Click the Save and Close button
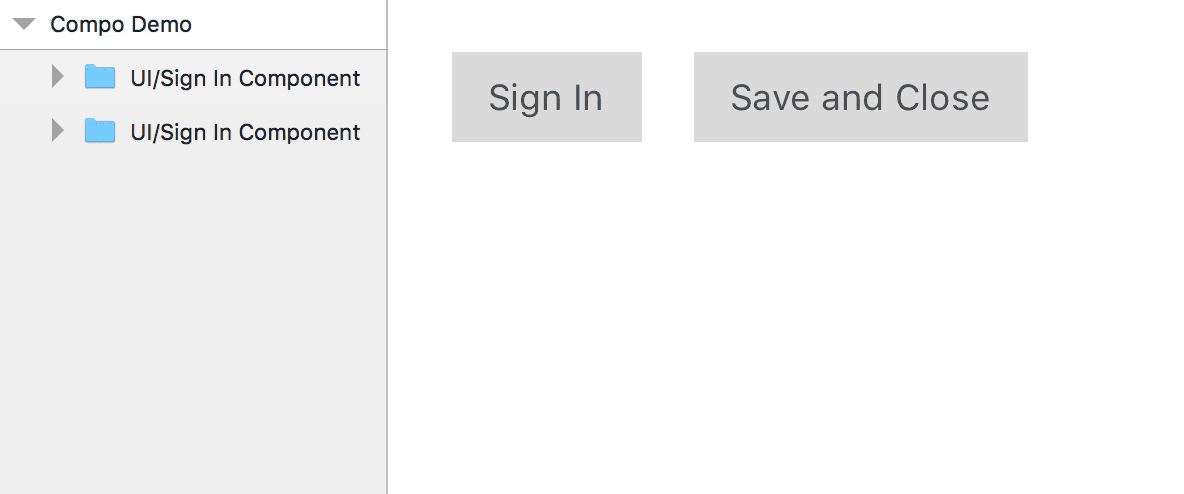This screenshot has width=1184, height=494. (861, 97)
